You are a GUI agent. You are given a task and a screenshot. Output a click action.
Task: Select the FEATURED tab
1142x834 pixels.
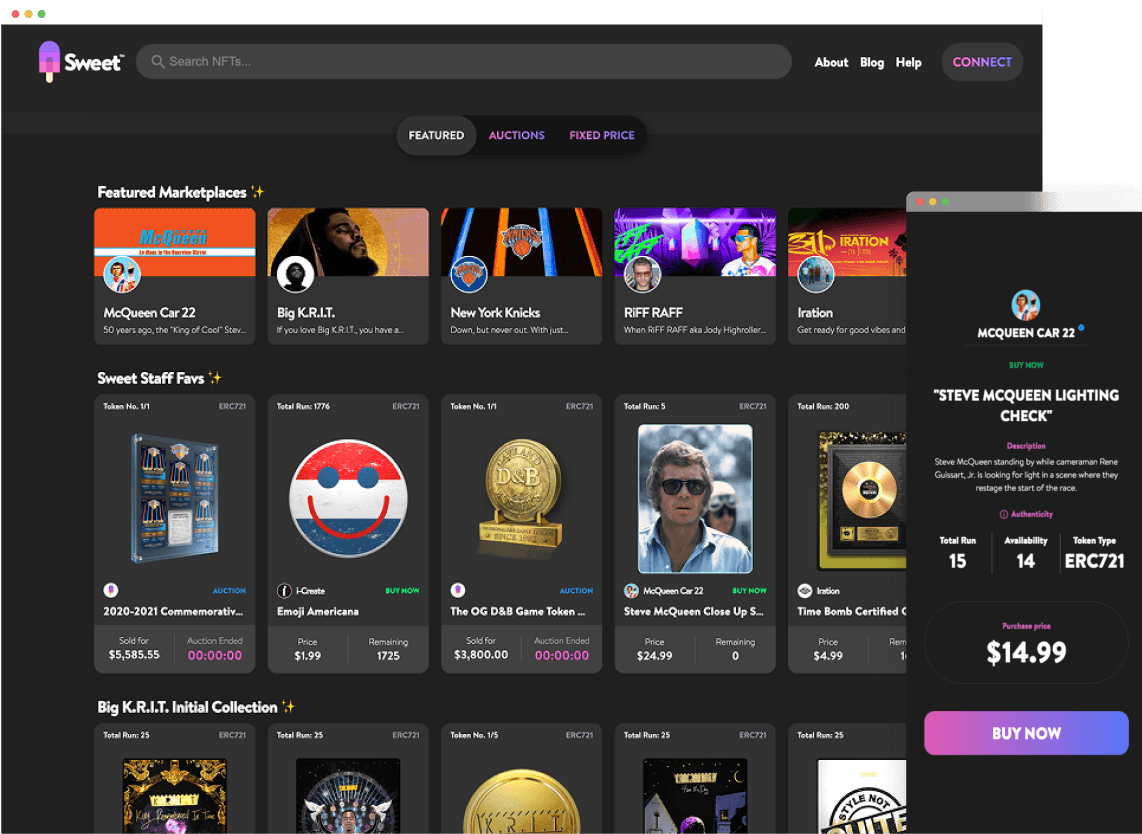[x=436, y=135]
